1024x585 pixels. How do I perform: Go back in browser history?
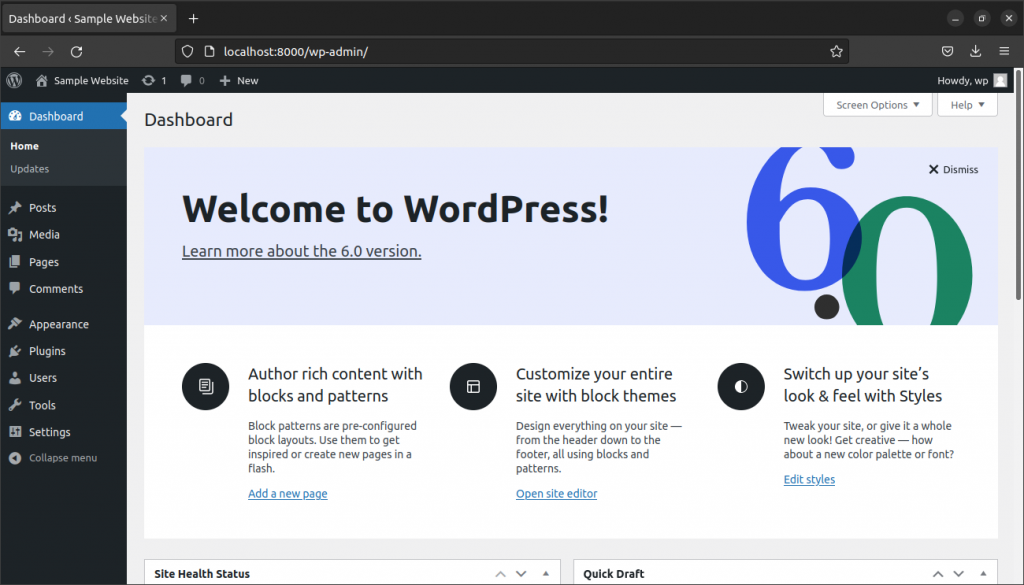click(20, 52)
